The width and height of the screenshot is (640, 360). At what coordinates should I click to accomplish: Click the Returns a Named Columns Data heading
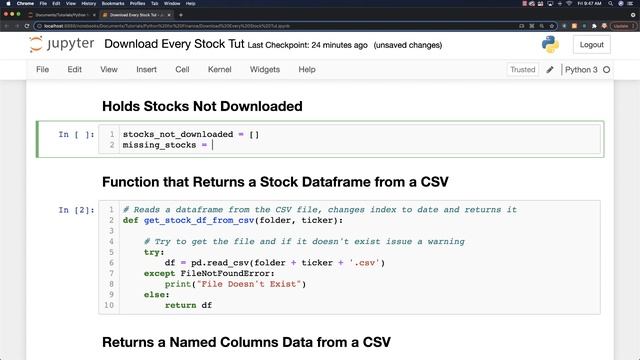click(246, 342)
